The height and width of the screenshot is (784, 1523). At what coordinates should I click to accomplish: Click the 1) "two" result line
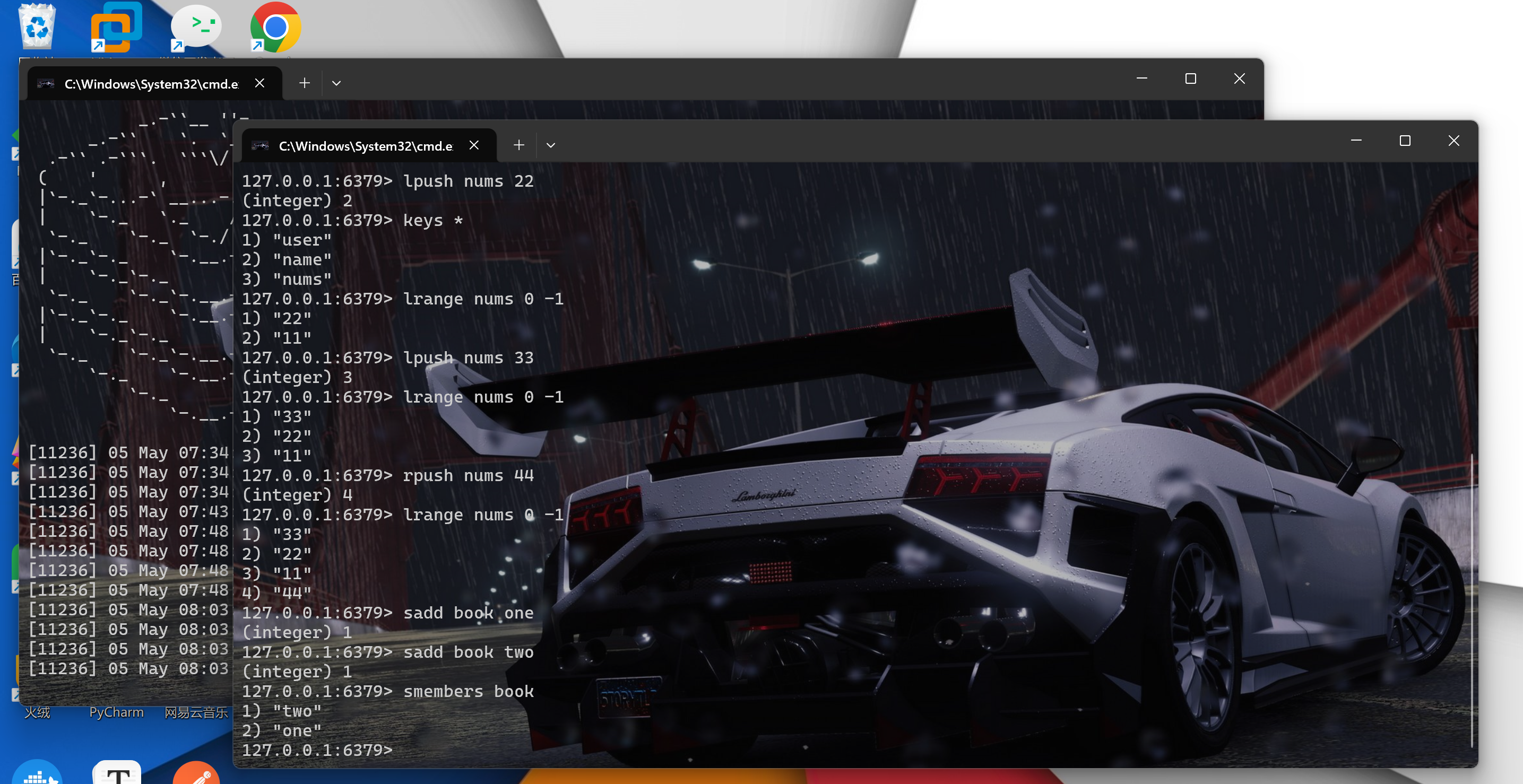coord(281,711)
